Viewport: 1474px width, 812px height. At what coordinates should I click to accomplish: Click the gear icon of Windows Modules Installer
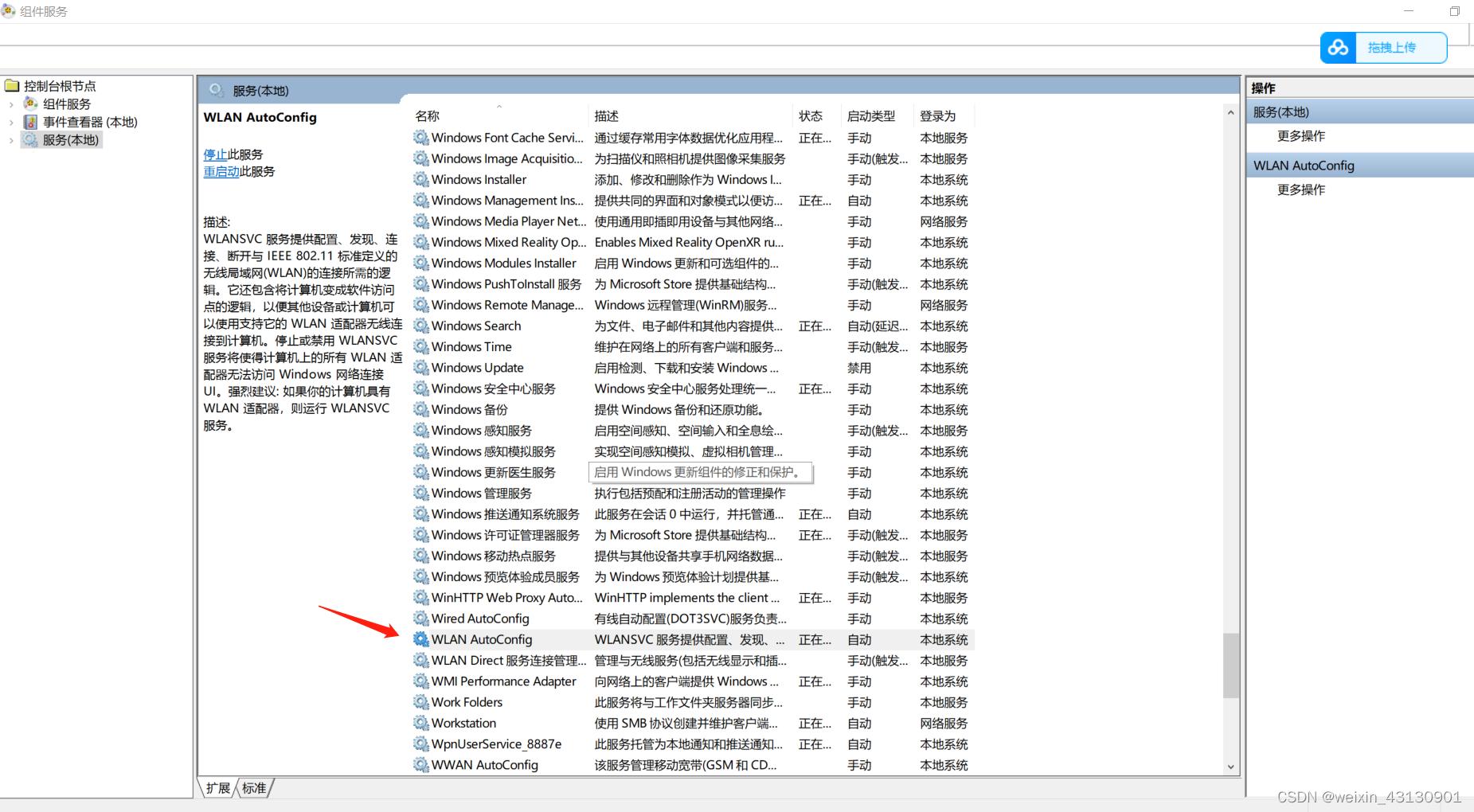[x=420, y=263]
